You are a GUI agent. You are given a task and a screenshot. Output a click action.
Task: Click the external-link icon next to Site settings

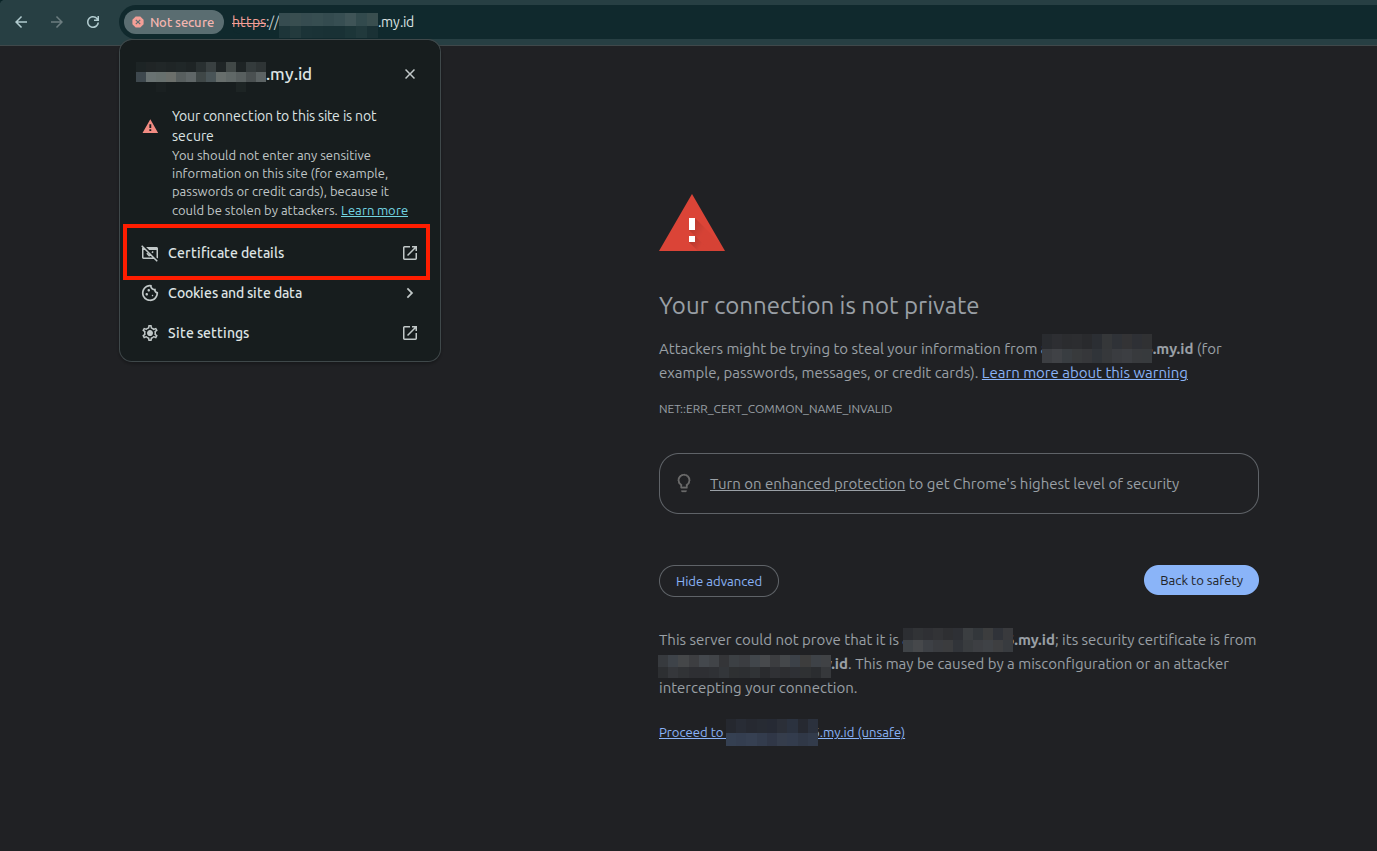[410, 333]
